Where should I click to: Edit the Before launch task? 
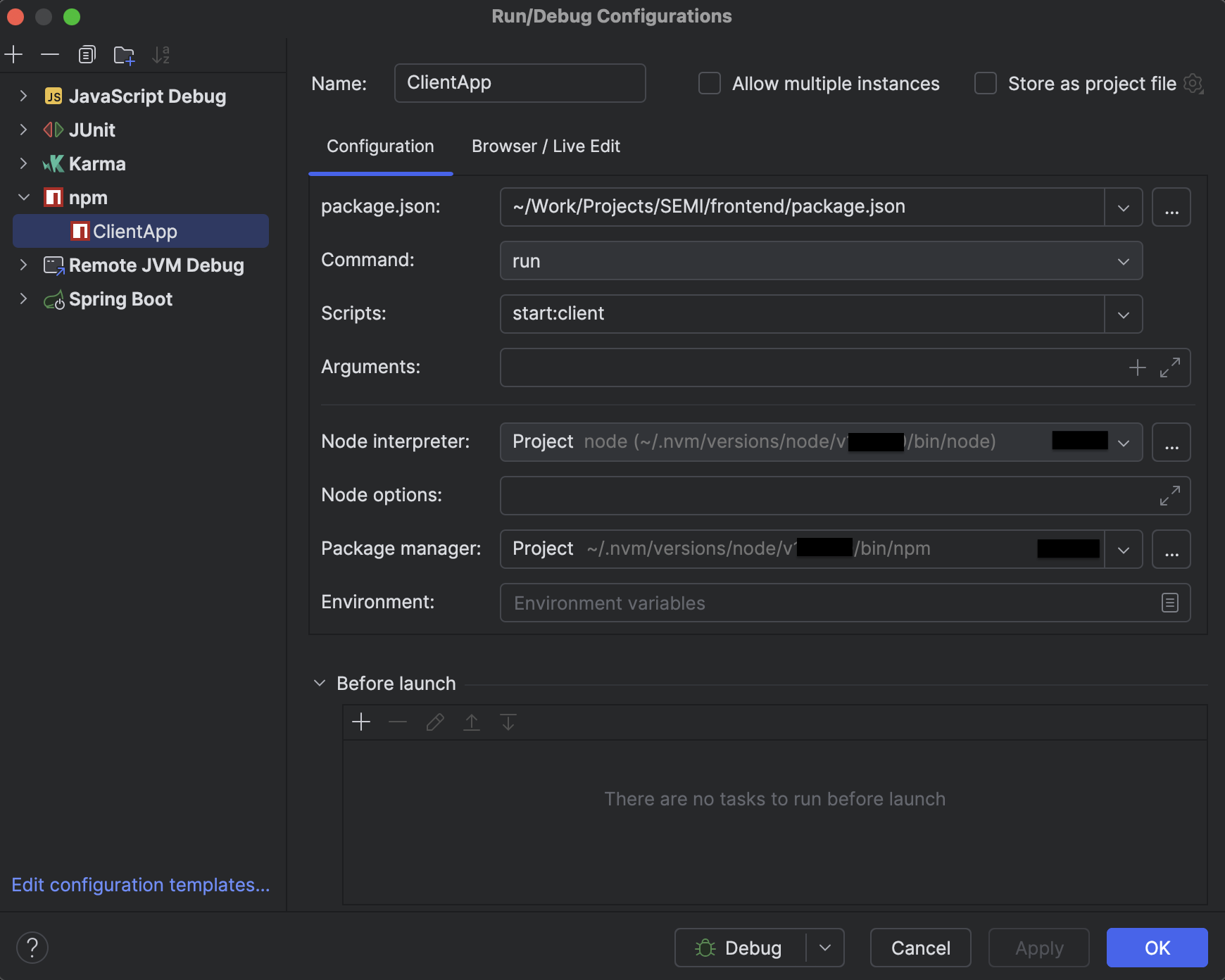click(x=435, y=722)
